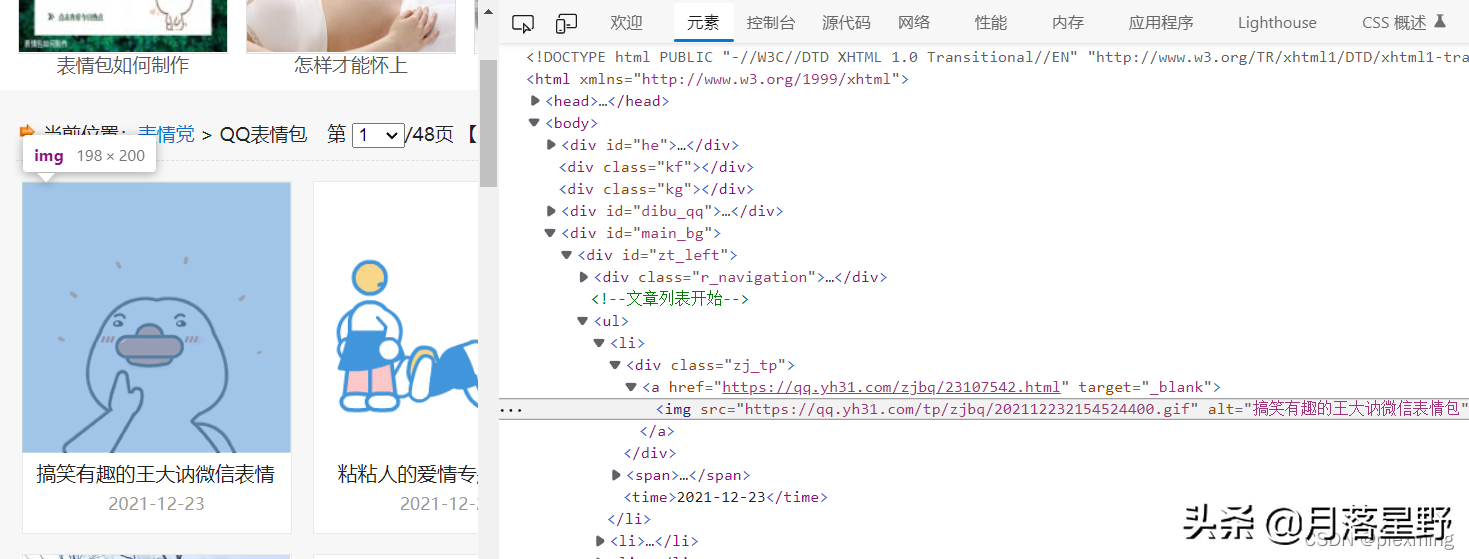
Task: Open the 网络 tab
Action: pos(914,23)
